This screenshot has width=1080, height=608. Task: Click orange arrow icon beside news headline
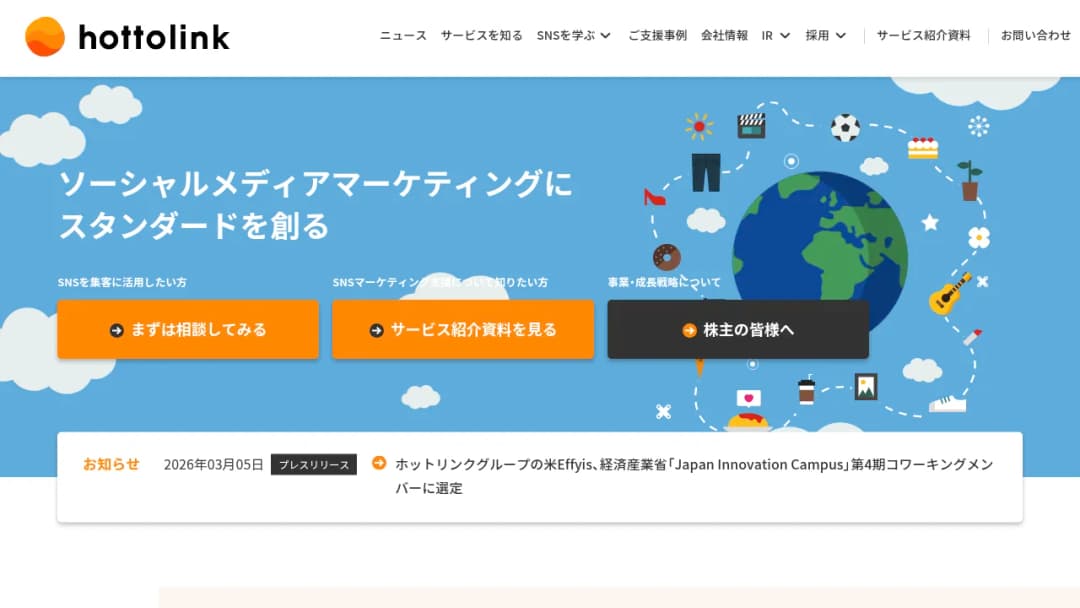click(x=379, y=463)
